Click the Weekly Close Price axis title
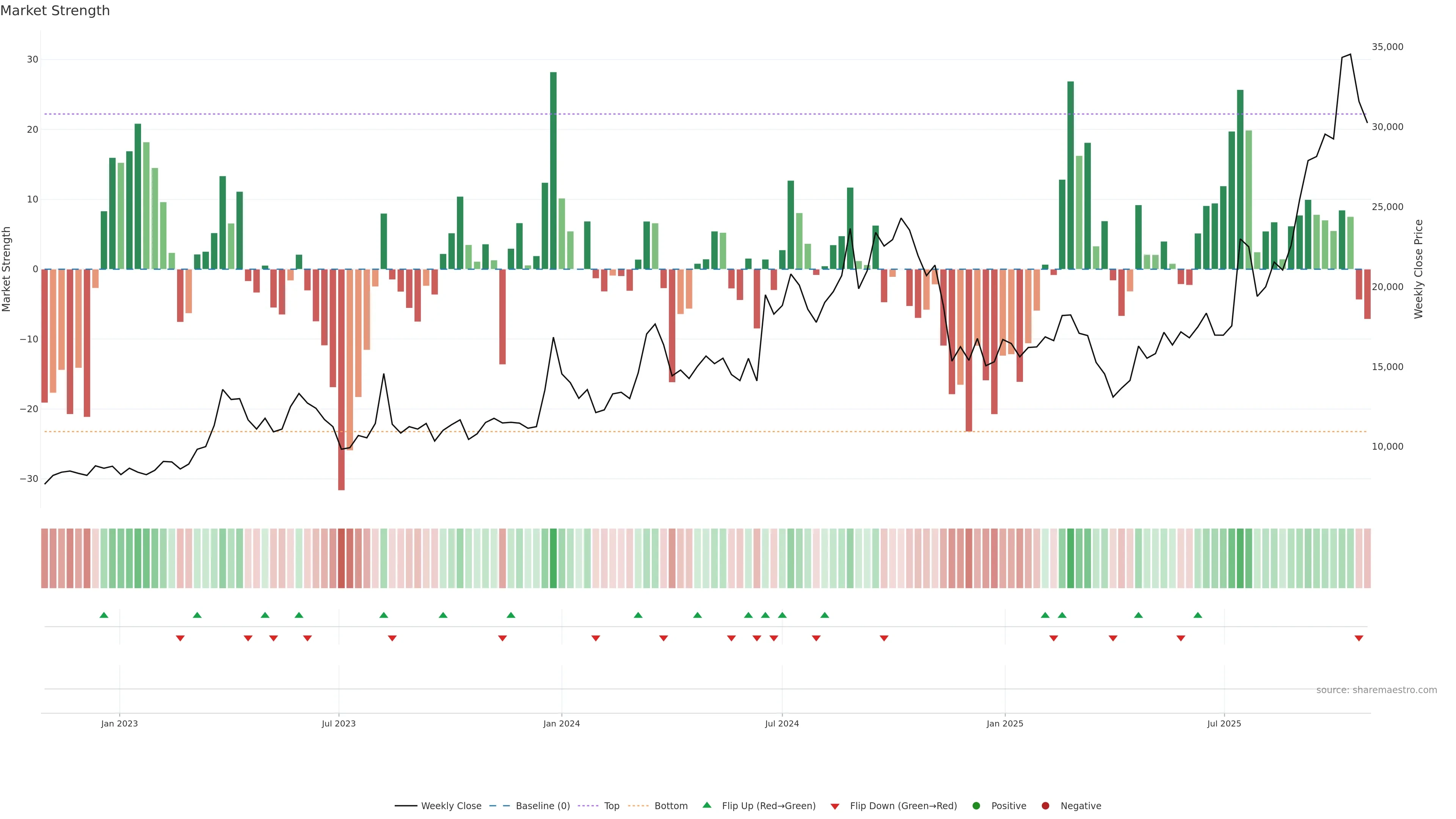 point(1419,269)
